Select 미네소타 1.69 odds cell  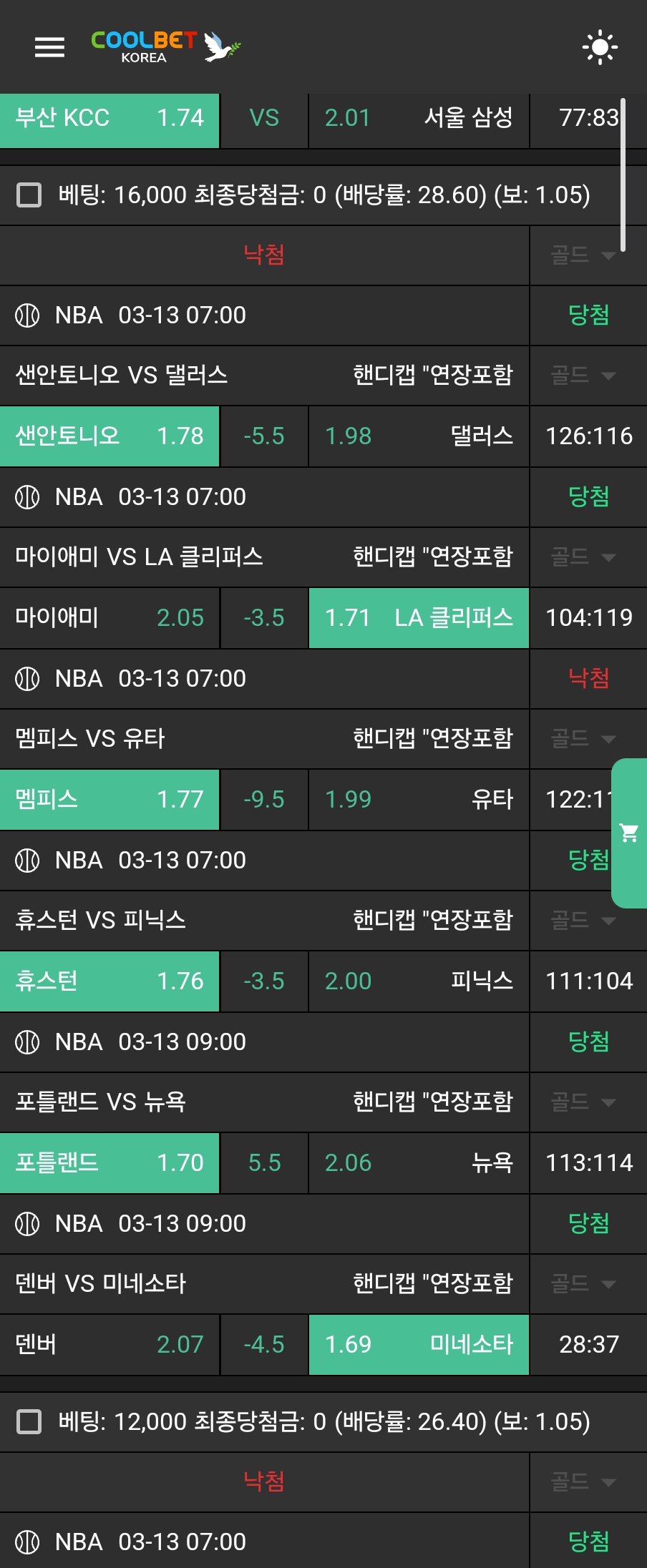[419, 1345]
